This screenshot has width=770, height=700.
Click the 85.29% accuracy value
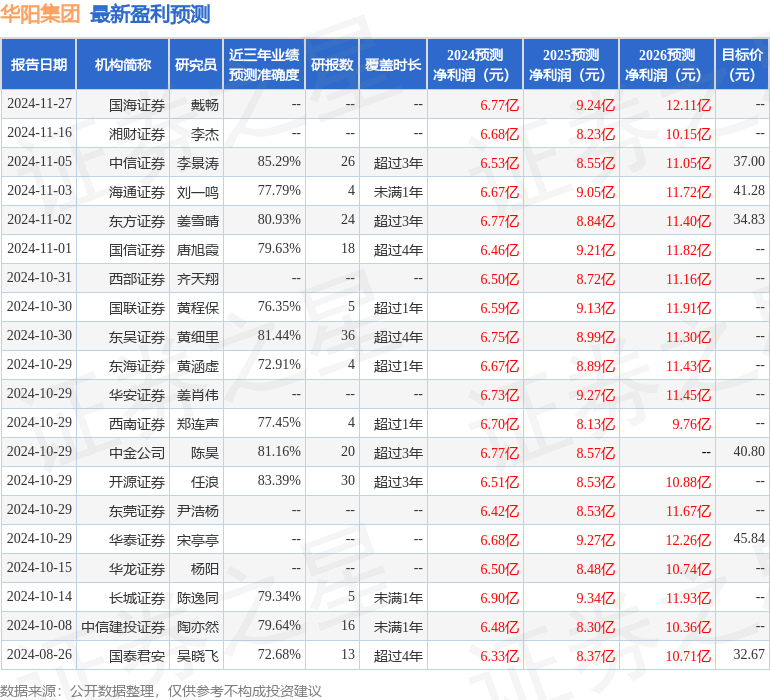[x=279, y=162]
